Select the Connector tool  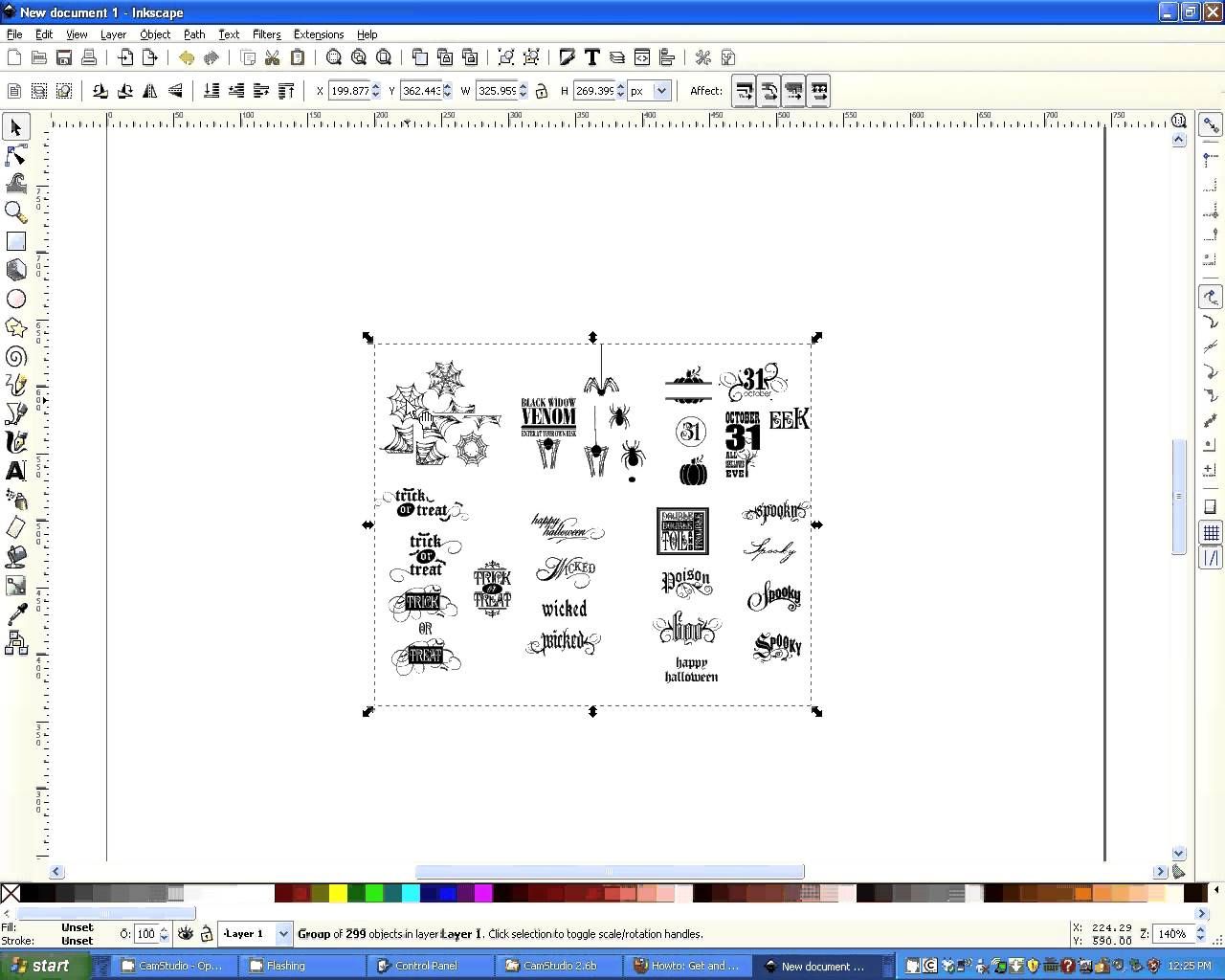coord(16,643)
